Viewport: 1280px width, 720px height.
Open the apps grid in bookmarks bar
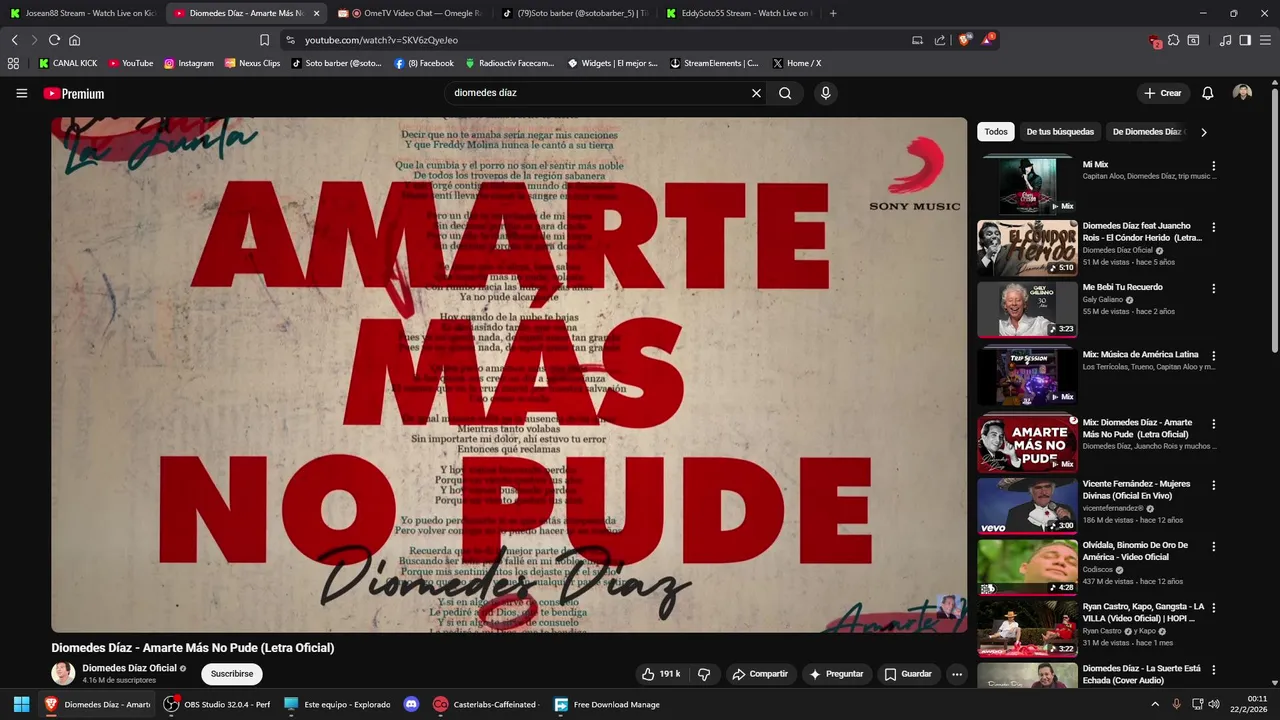(x=13, y=63)
